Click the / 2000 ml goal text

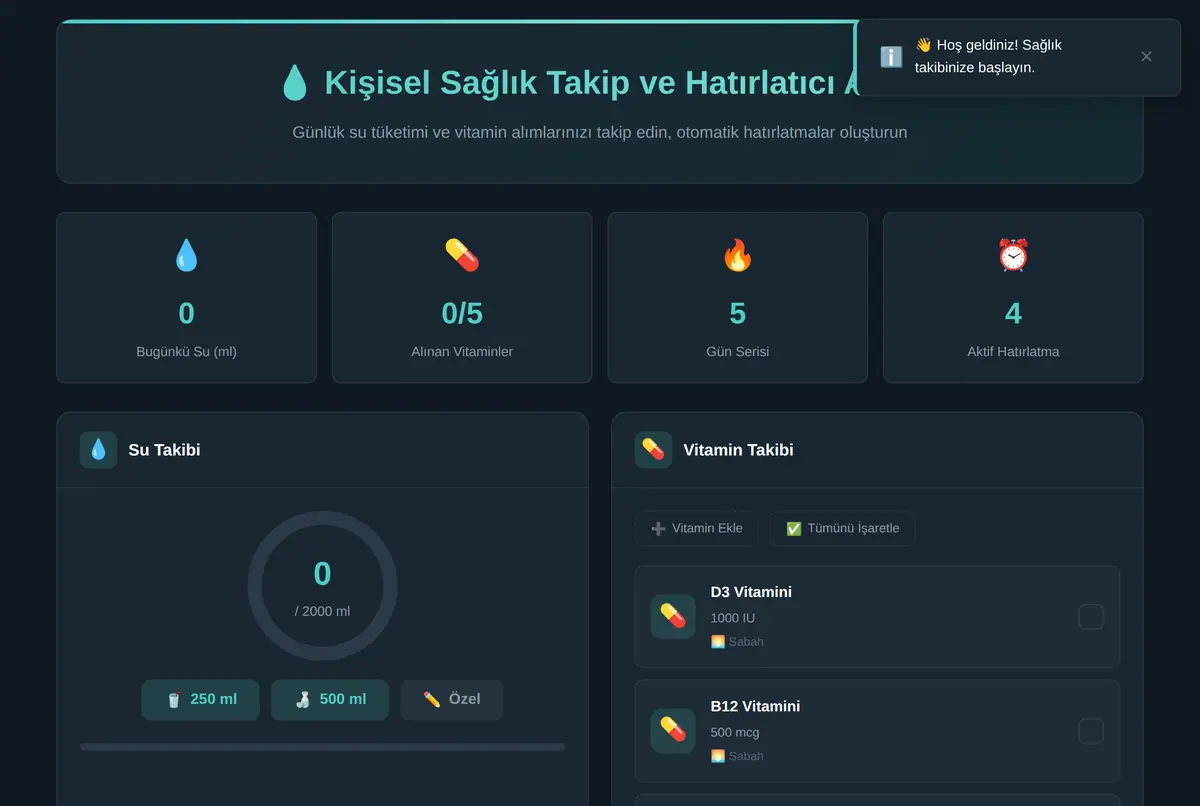pos(322,611)
